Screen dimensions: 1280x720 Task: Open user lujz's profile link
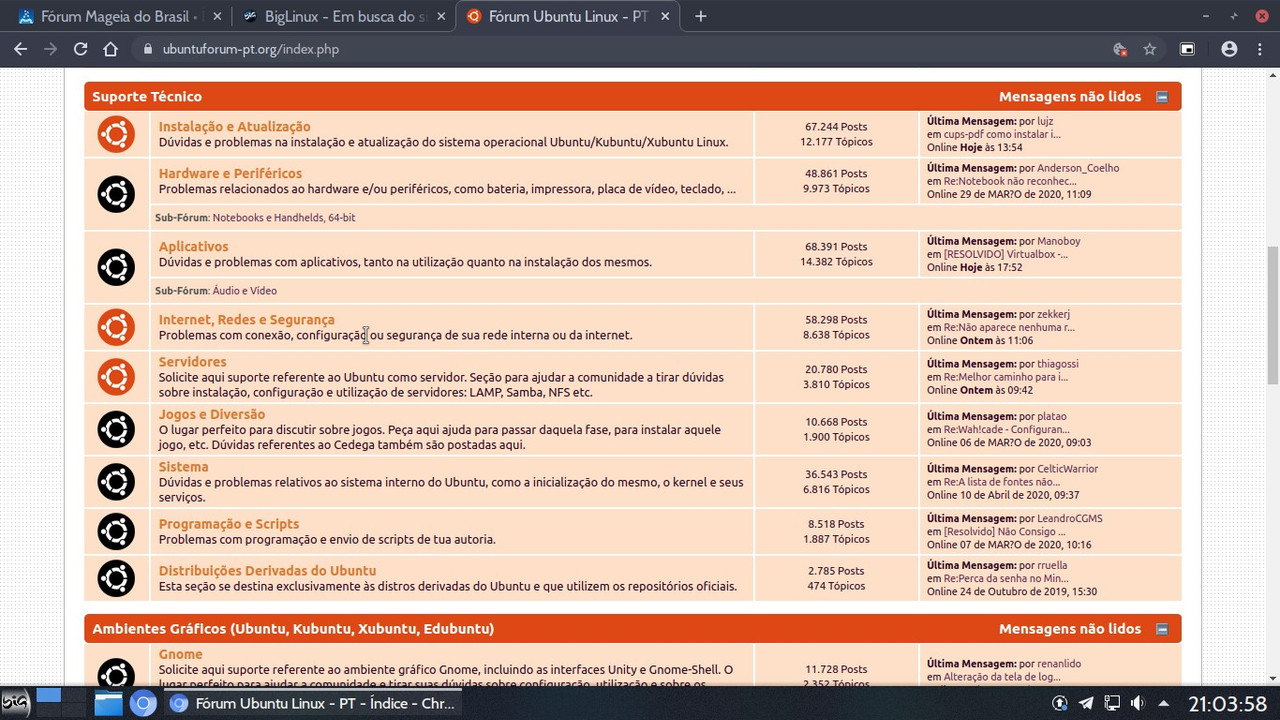[x=1045, y=121]
